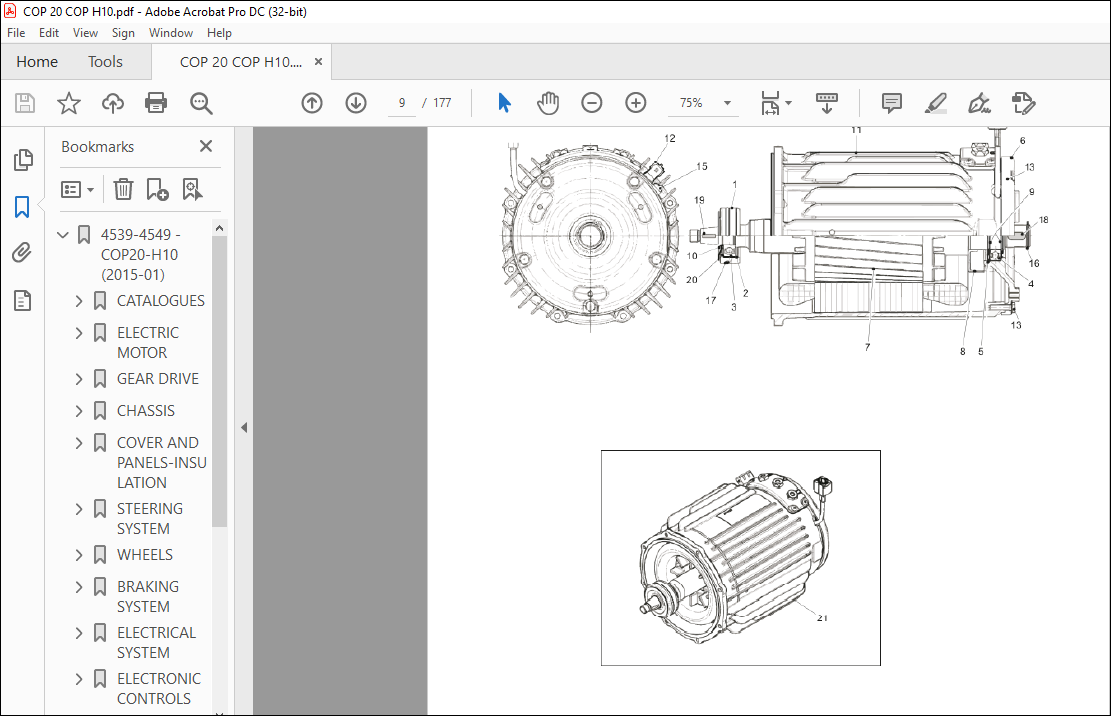
Task: Zoom in with the plus icon
Action: pyautogui.click(x=636, y=103)
